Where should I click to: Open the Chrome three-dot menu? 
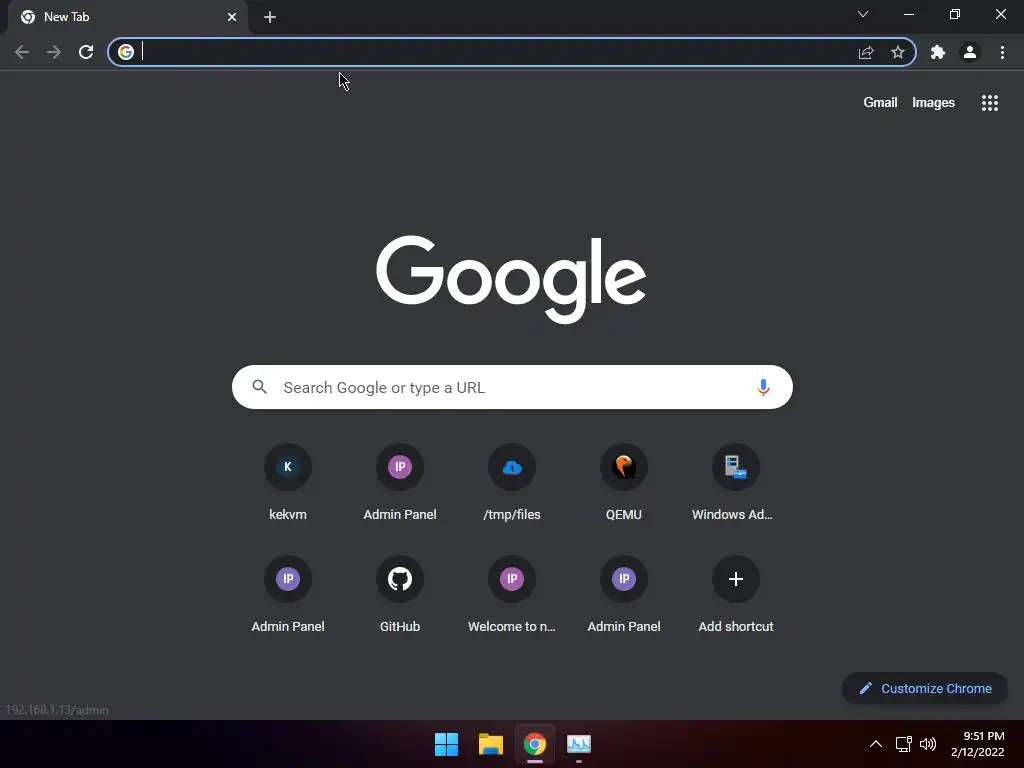click(1002, 52)
